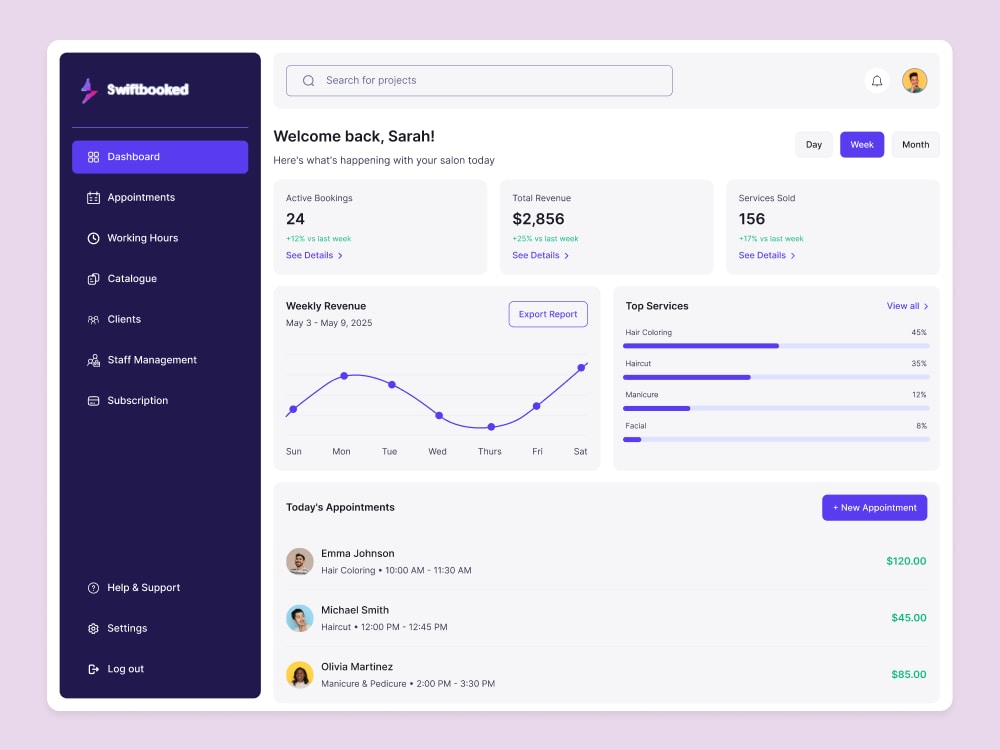Click chevron beside Total Revenue See Details

566,256
